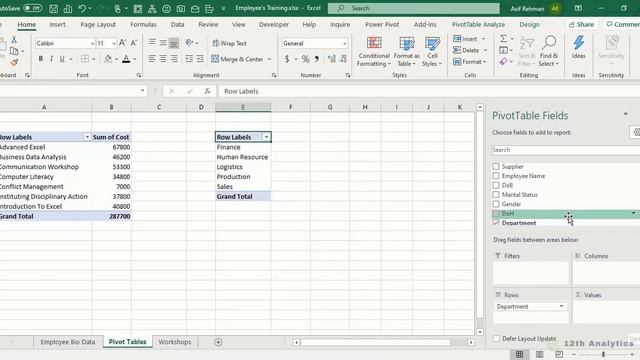Expand the Department field dropdown in Rows area
The width and height of the screenshot is (640, 360).
point(561,306)
